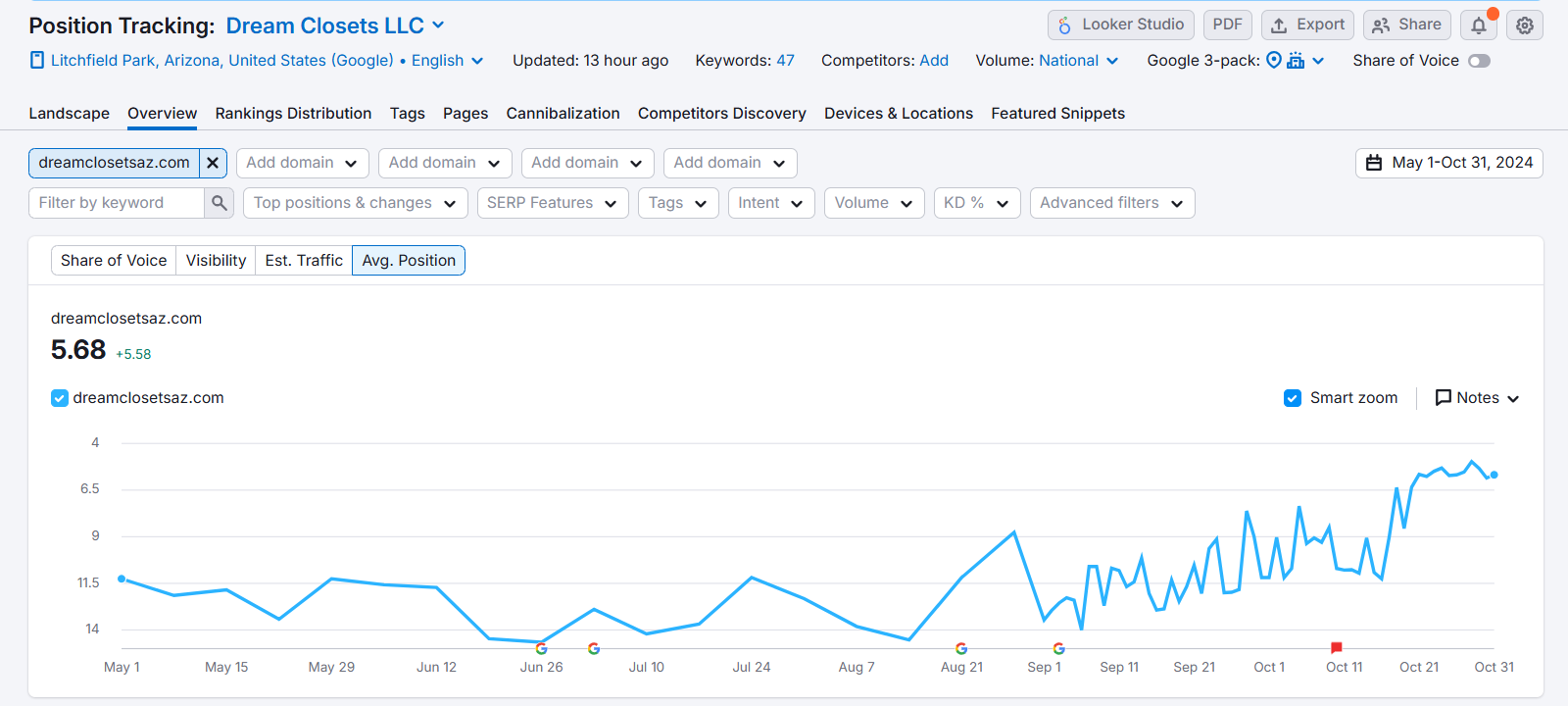The image size is (1568, 706).
Task: Switch to the Tags tab
Action: click(x=407, y=114)
